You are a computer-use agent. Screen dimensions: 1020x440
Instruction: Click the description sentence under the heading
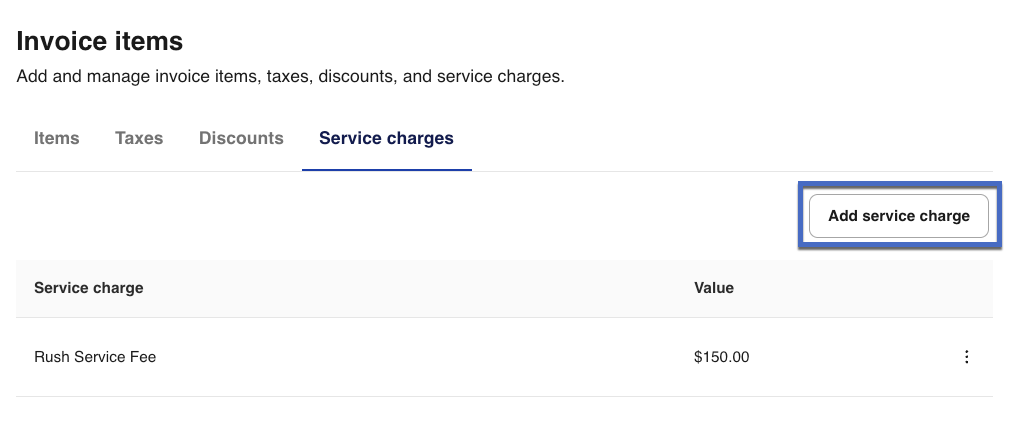[x=290, y=76]
